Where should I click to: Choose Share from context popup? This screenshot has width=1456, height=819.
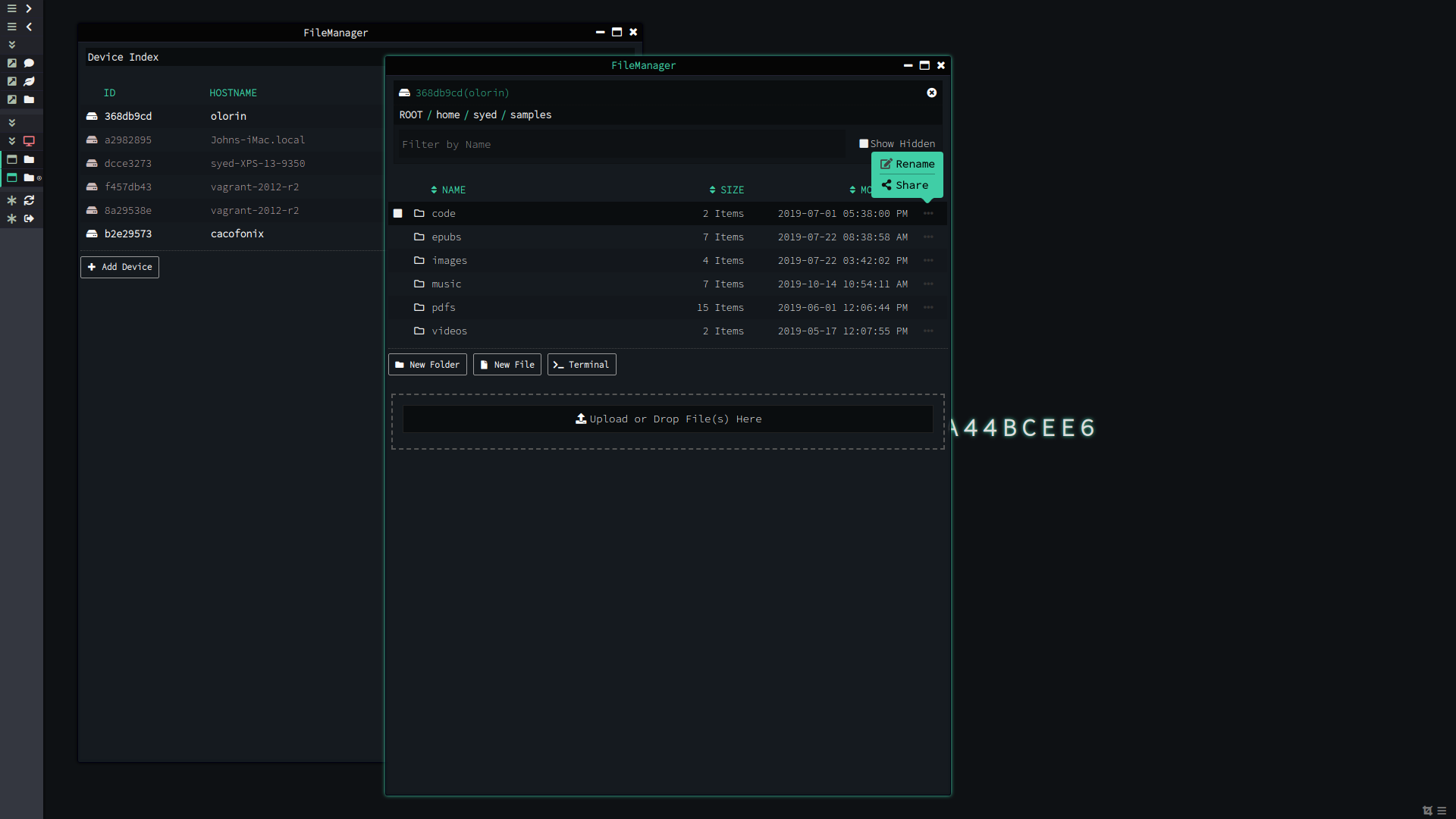905,185
